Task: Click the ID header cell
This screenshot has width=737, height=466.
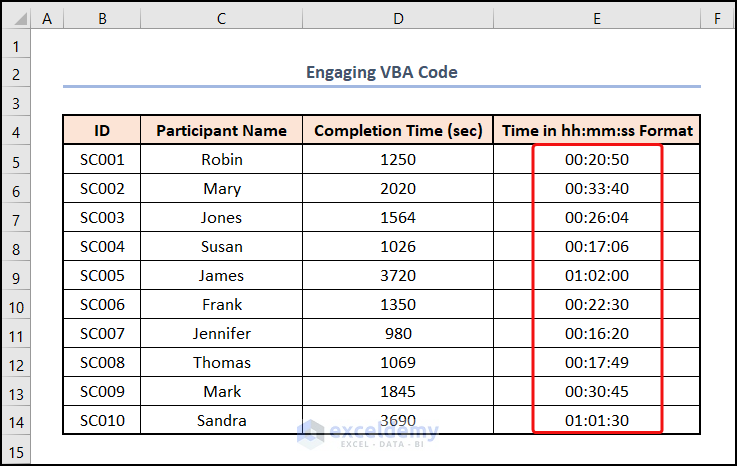Action: click(102, 131)
